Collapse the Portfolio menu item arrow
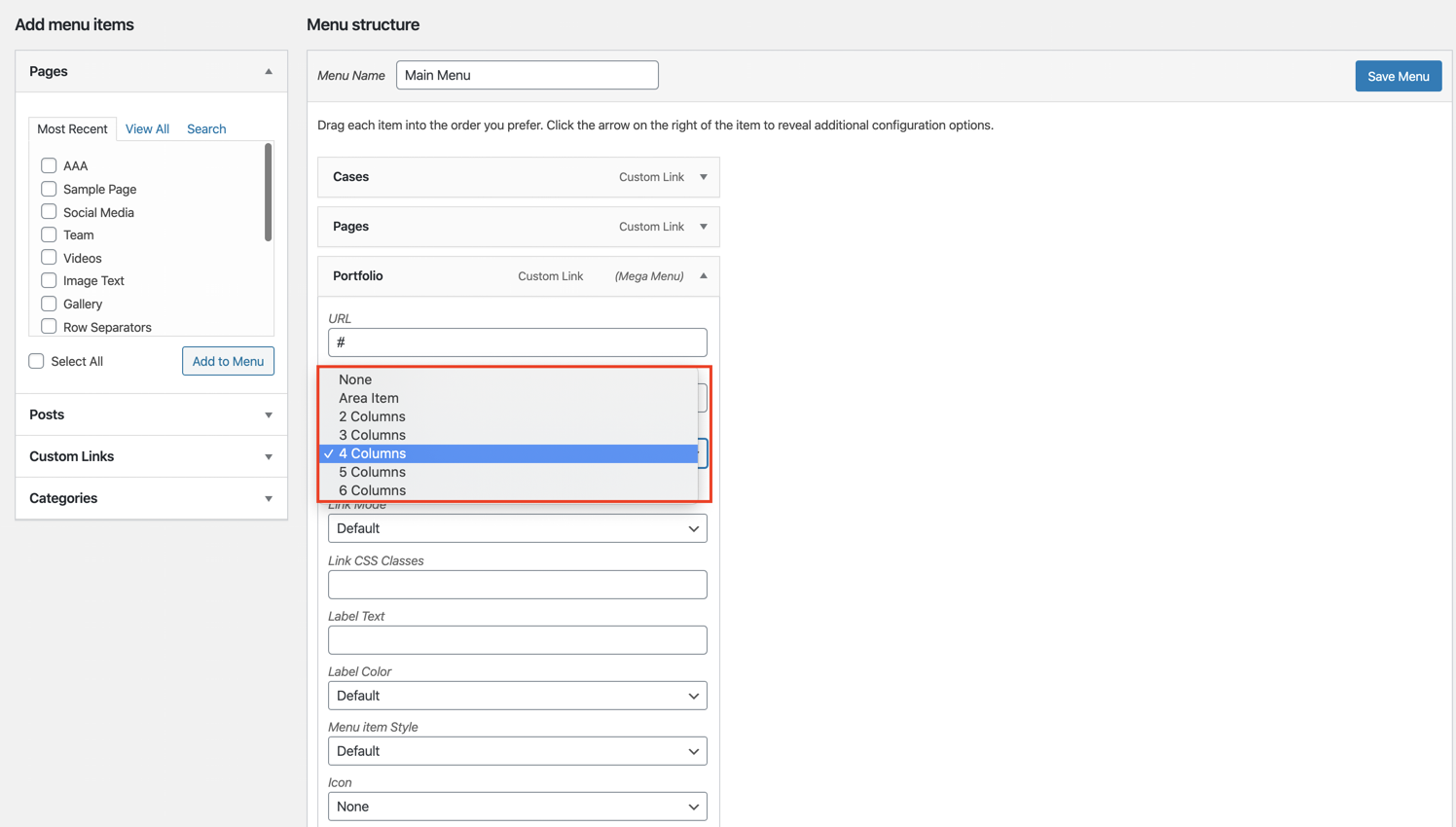Image resolution: width=1456 pixels, height=827 pixels. click(x=704, y=276)
